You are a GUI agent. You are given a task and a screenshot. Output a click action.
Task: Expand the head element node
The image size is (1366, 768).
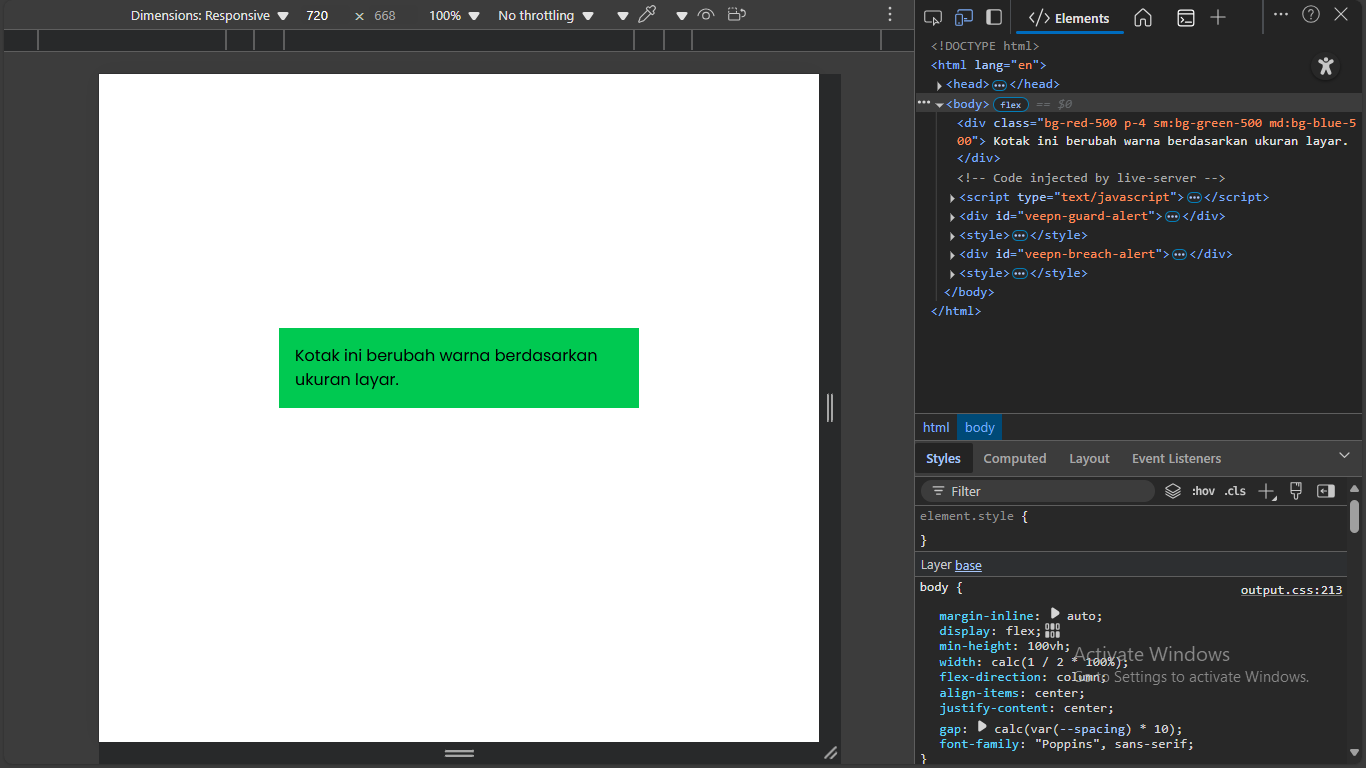point(940,85)
